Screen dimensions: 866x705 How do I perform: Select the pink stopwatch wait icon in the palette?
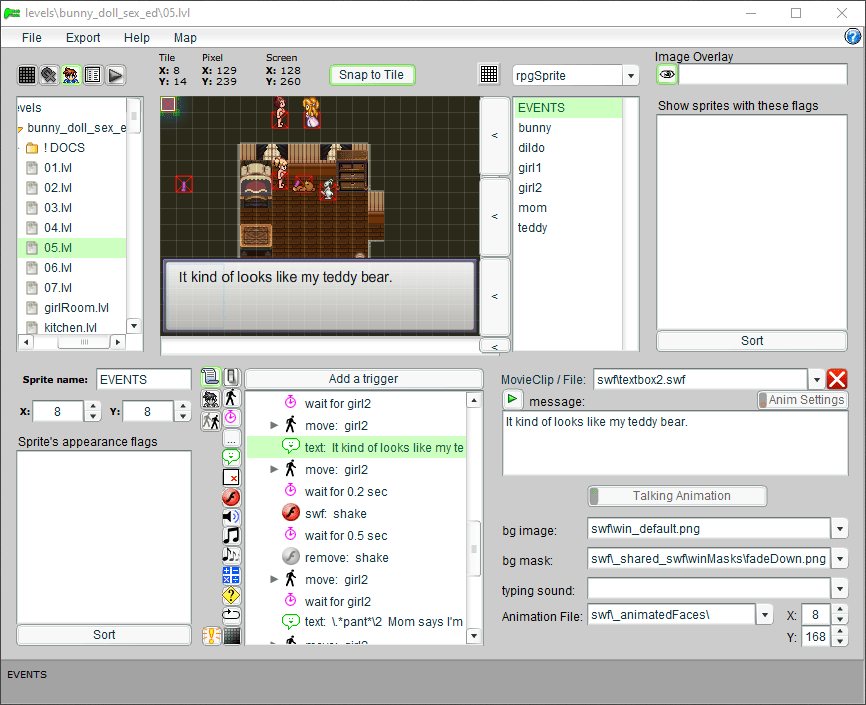click(x=231, y=417)
